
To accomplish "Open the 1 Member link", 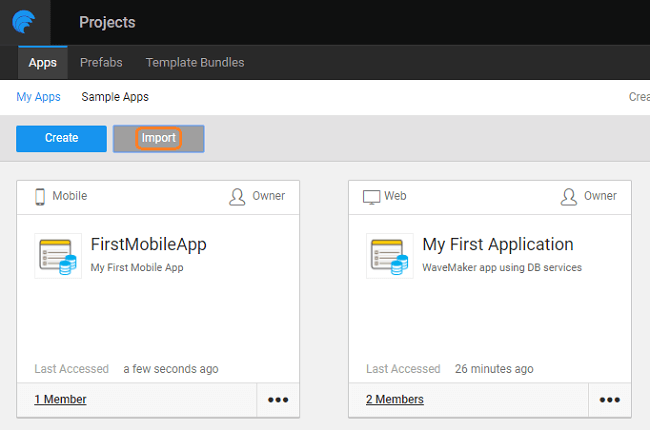I will click(x=60, y=399).
